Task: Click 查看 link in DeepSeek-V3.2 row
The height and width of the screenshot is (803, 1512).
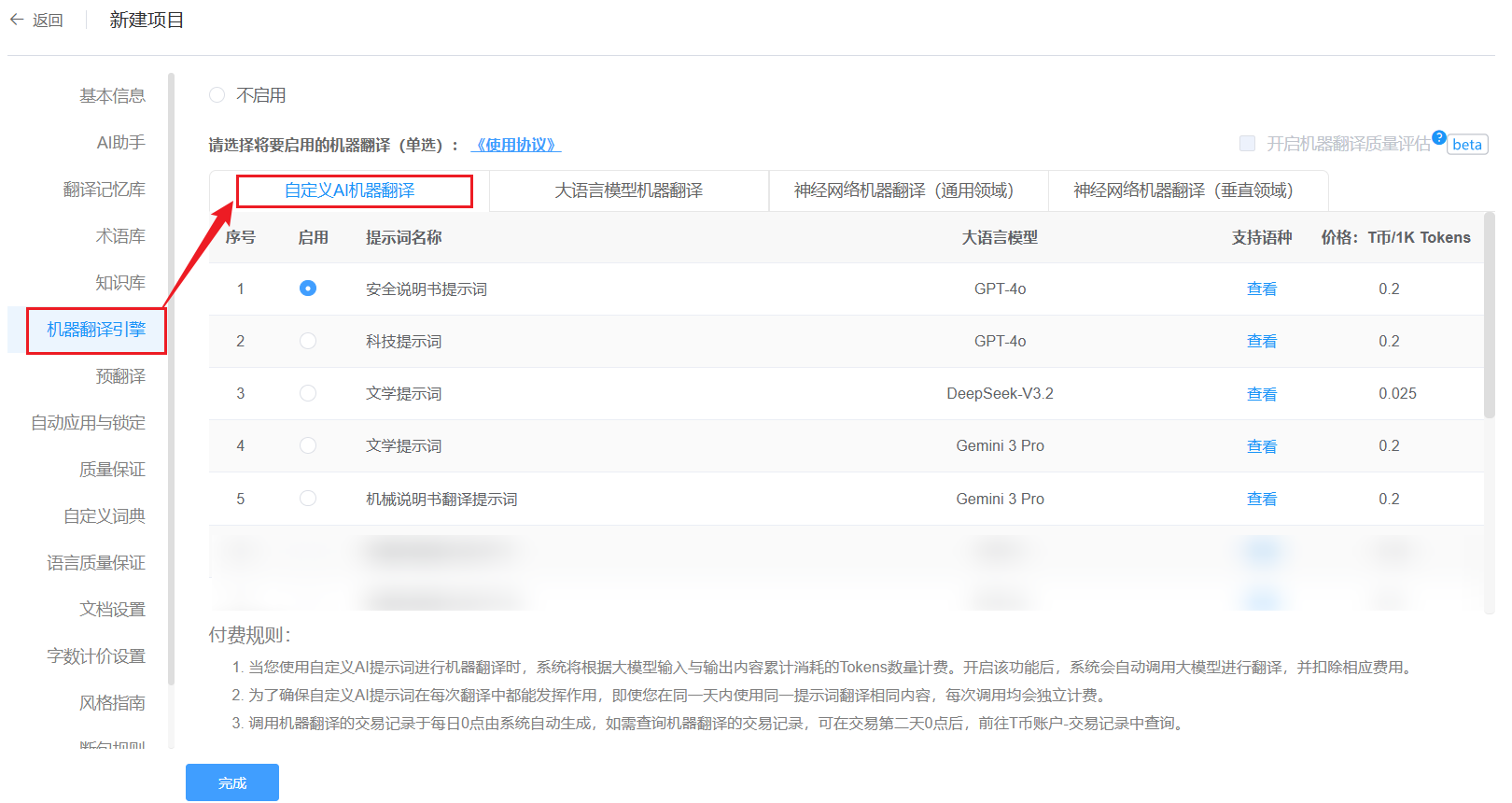Action: coord(1261,394)
